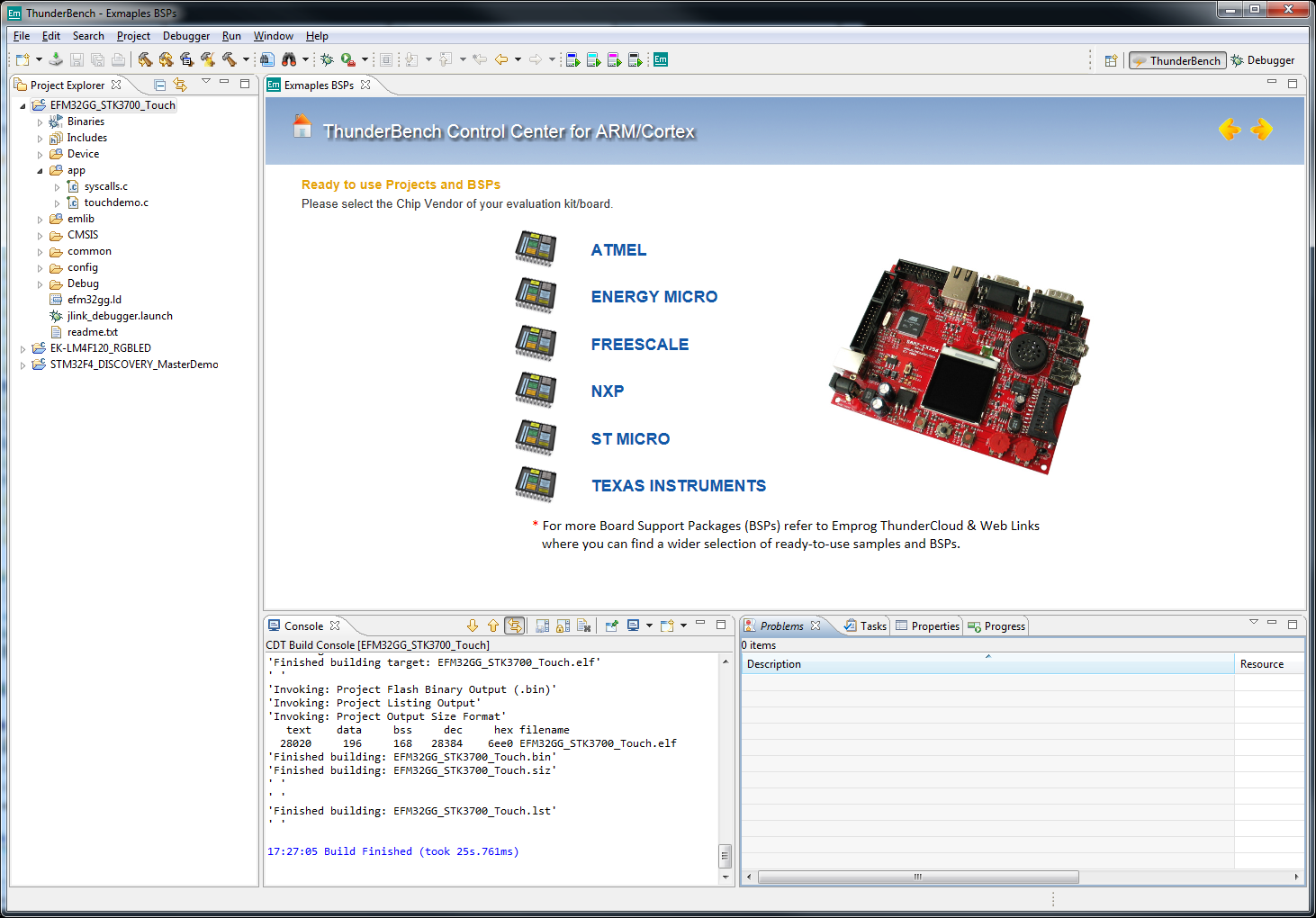
Task: Toggle the console Scroll Lock button
Action: (x=563, y=625)
